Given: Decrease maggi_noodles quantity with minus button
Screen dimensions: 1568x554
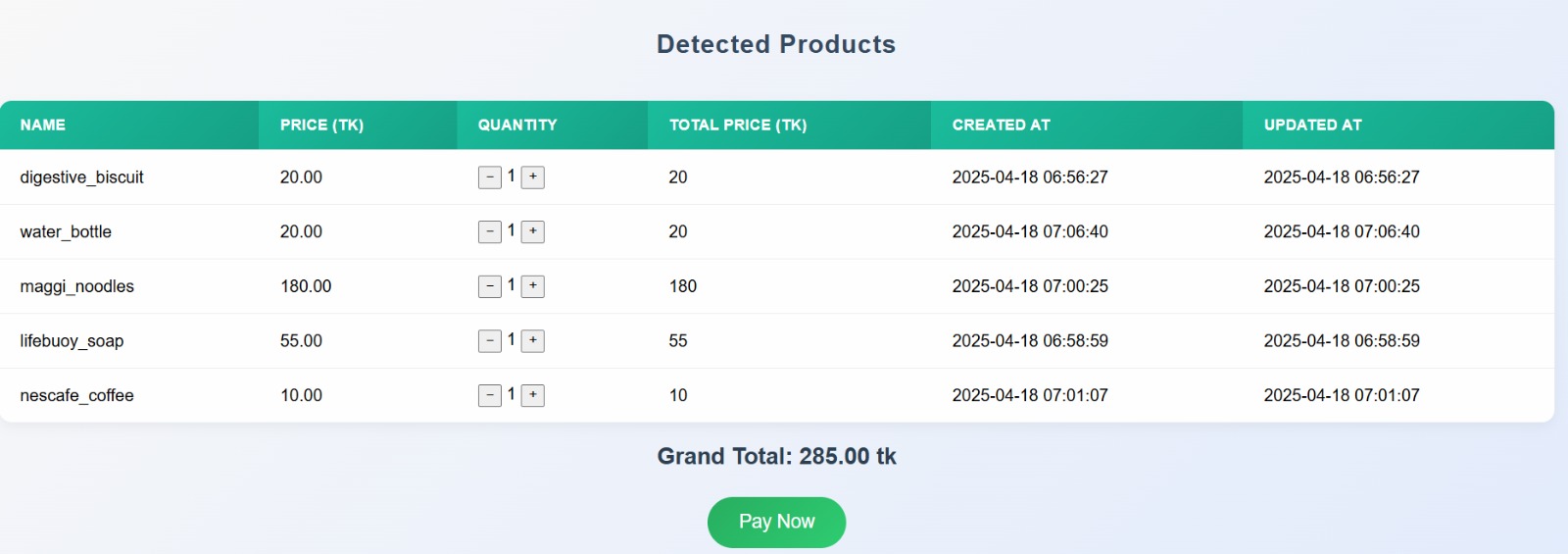Looking at the screenshot, I should [x=489, y=286].
